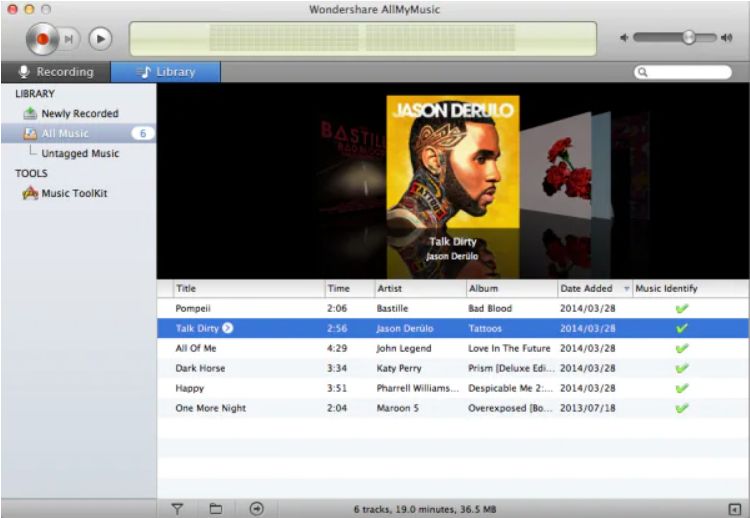The width and height of the screenshot is (750, 518).
Task: Select All Music in sidebar
Action: (x=78, y=133)
